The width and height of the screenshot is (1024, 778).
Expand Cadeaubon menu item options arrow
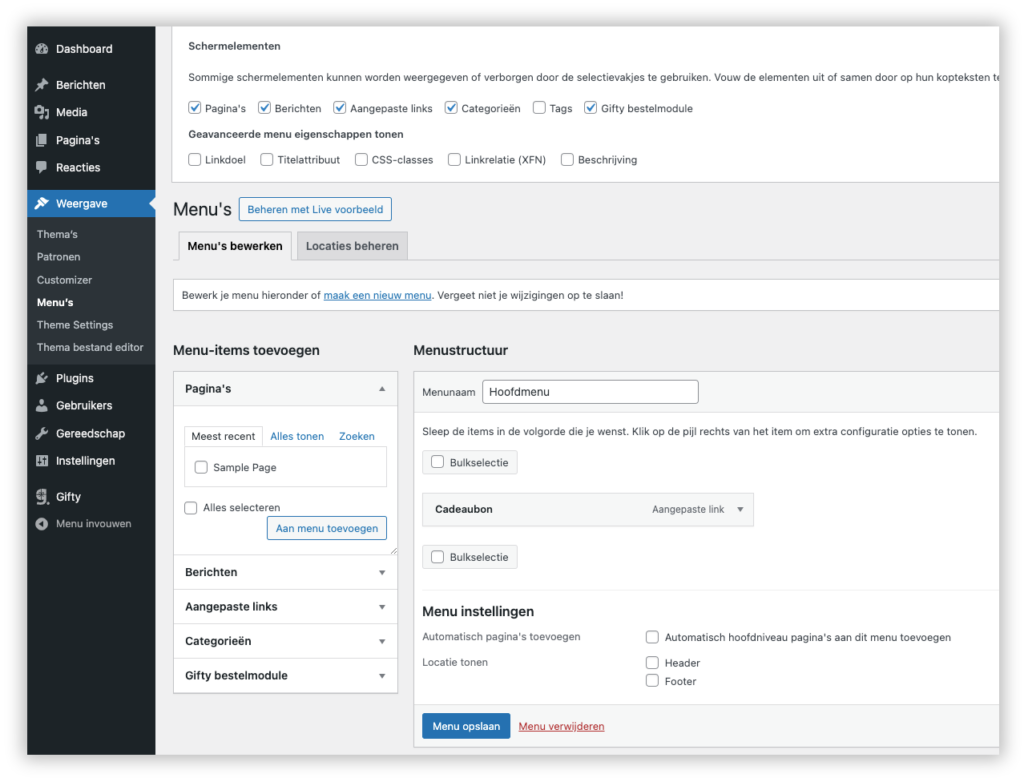741,510
